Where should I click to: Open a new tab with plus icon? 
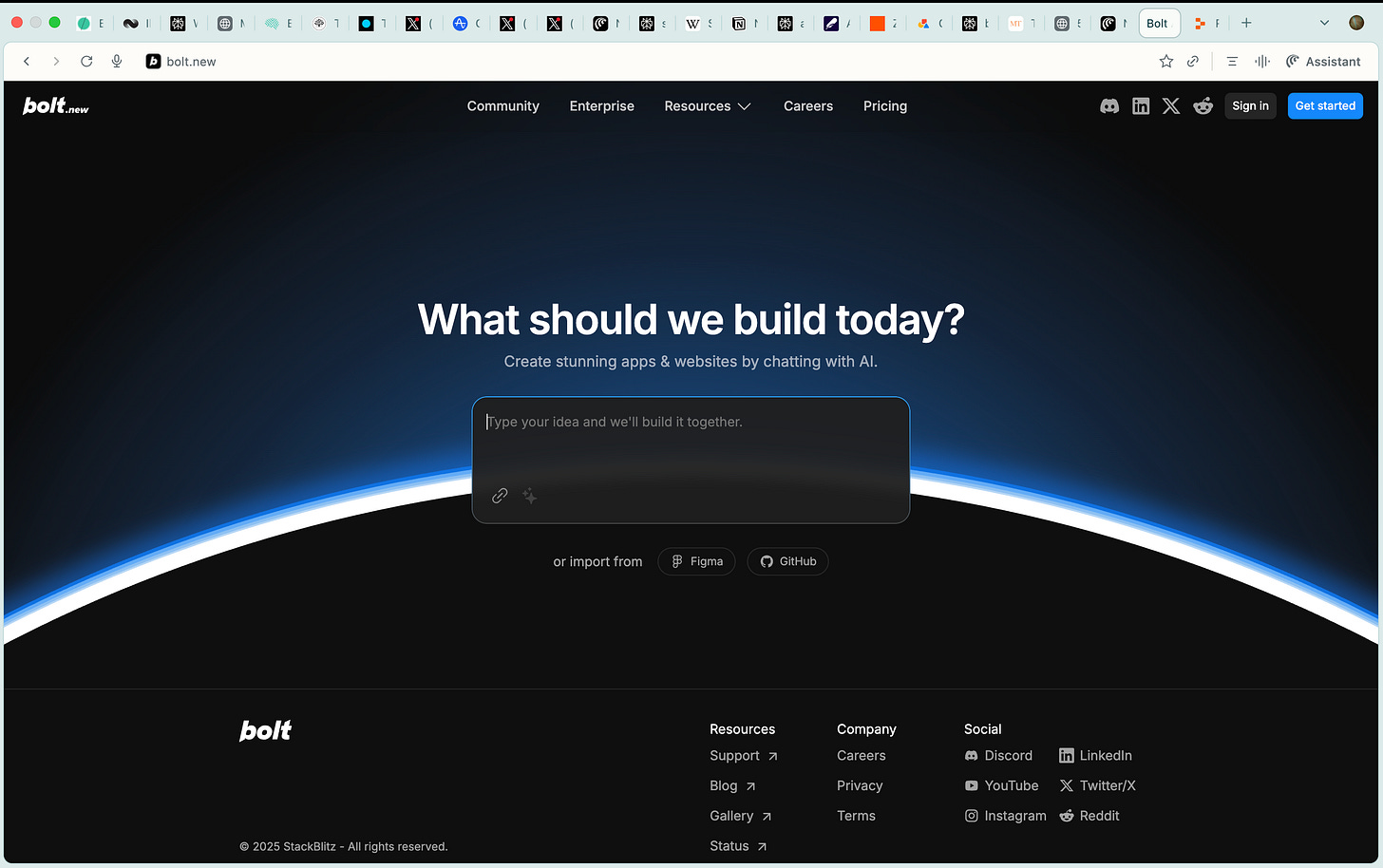click(1246, 23)
